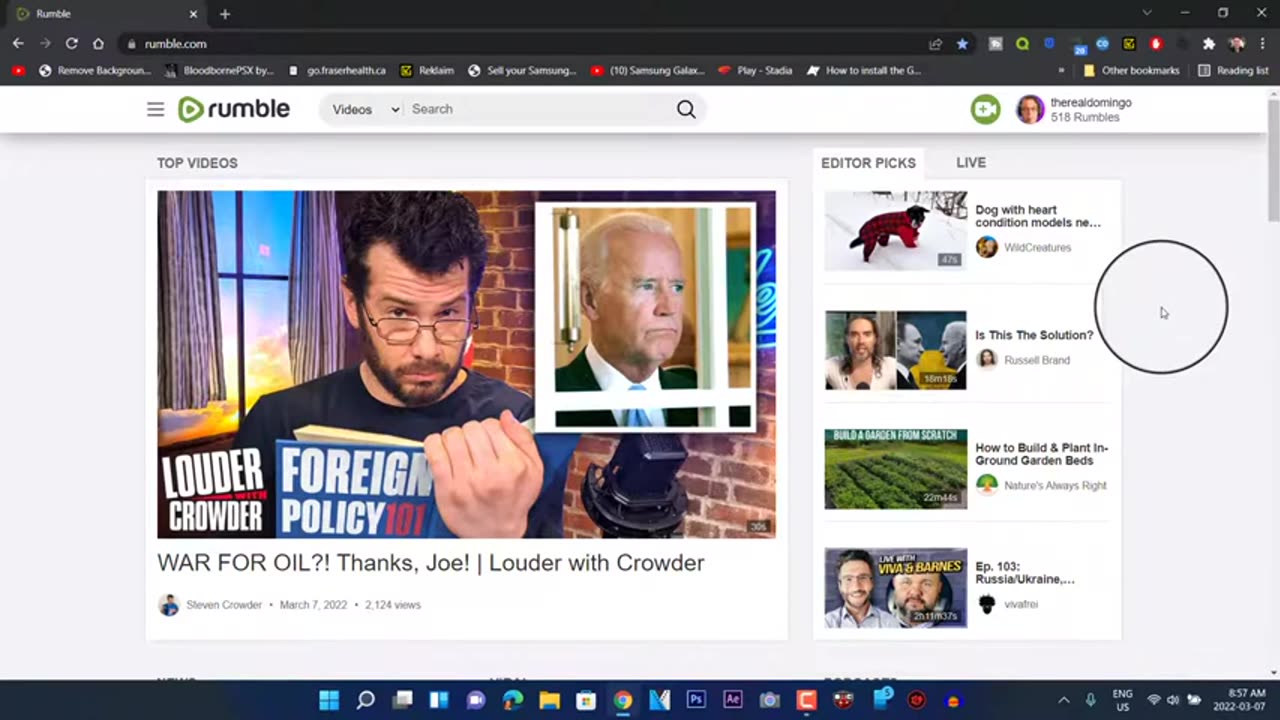Open How to Build & Plant In-Ground Garden Beds
Image resolution: width=1280 pixels, height=720 pixels.
tap(1041, 454)
